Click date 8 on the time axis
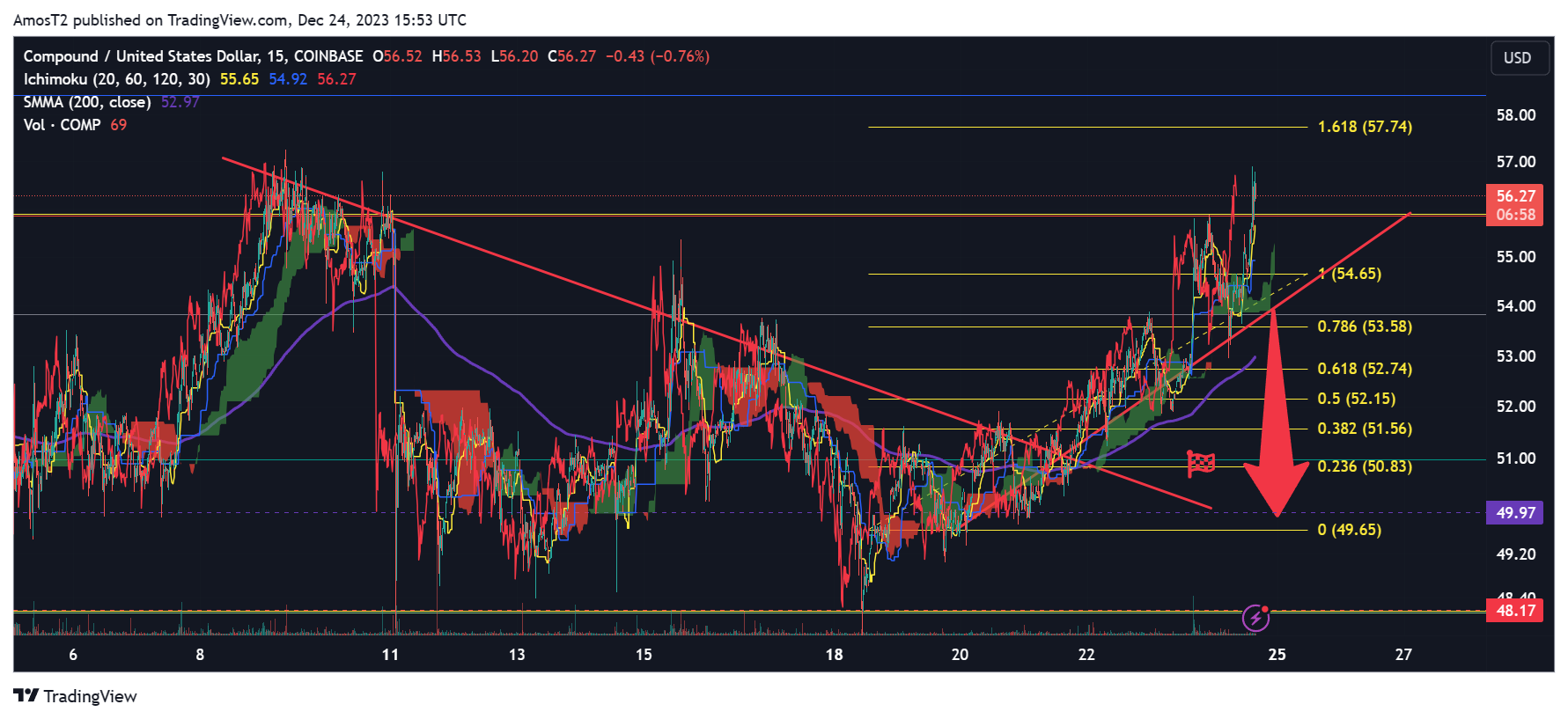 coord(200,655)
